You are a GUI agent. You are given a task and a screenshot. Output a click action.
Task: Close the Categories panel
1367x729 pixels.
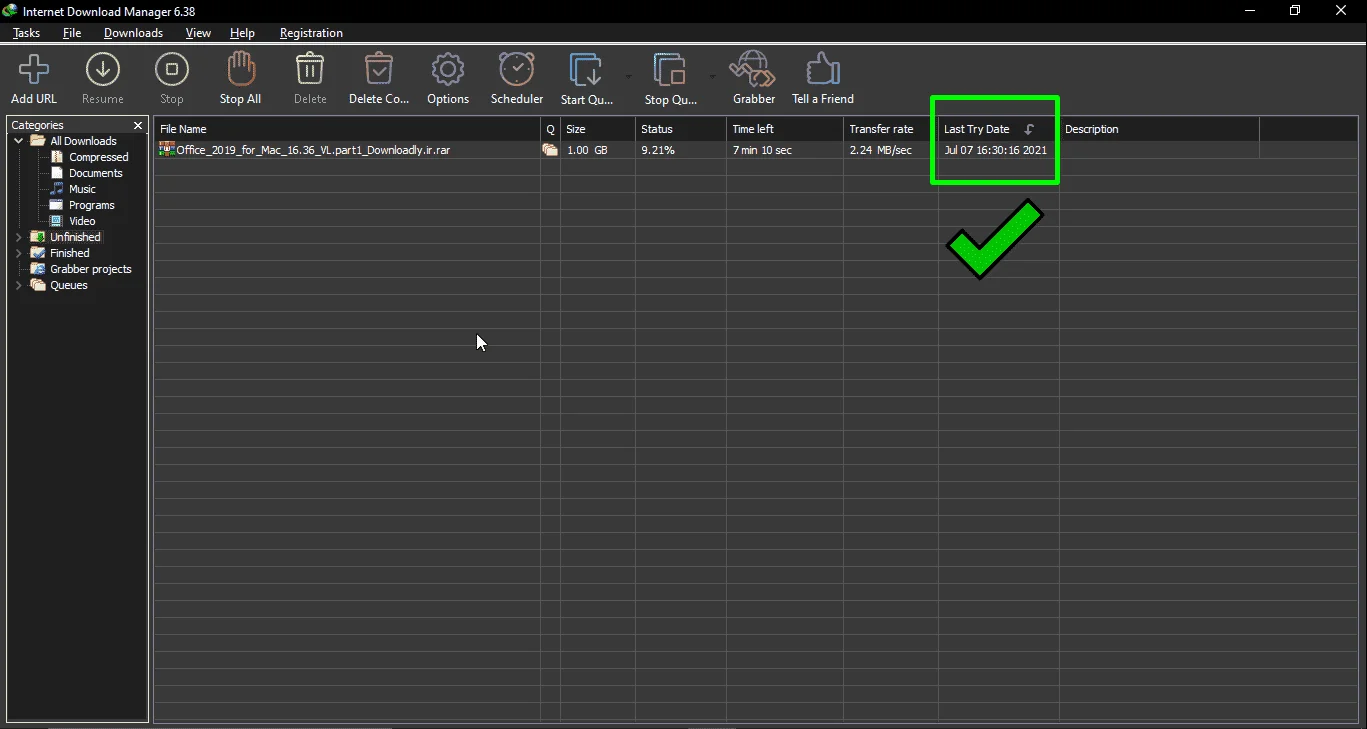(x=138, y=125)
